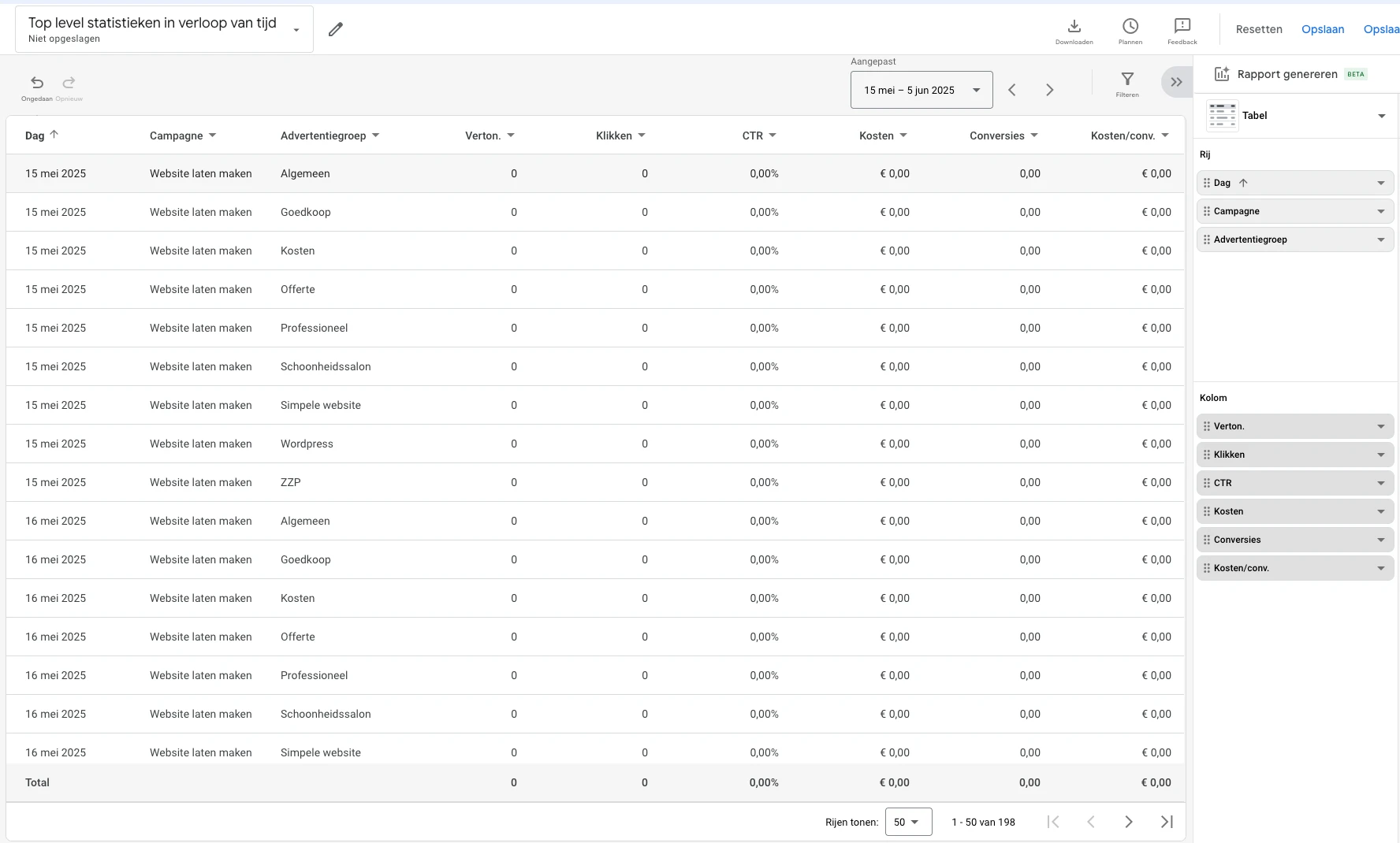The width and height of the screenshot is (1400, 843).
Task: Click the drag handle of the Dag row chip
Action: coord(1207,183)
